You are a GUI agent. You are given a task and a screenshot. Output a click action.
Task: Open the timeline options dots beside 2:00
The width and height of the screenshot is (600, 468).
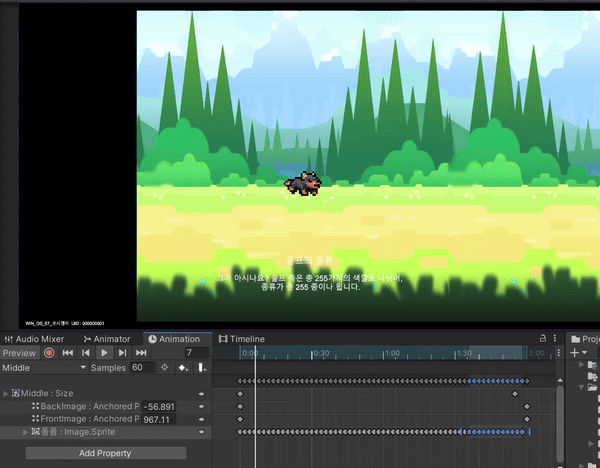[559, 353]
